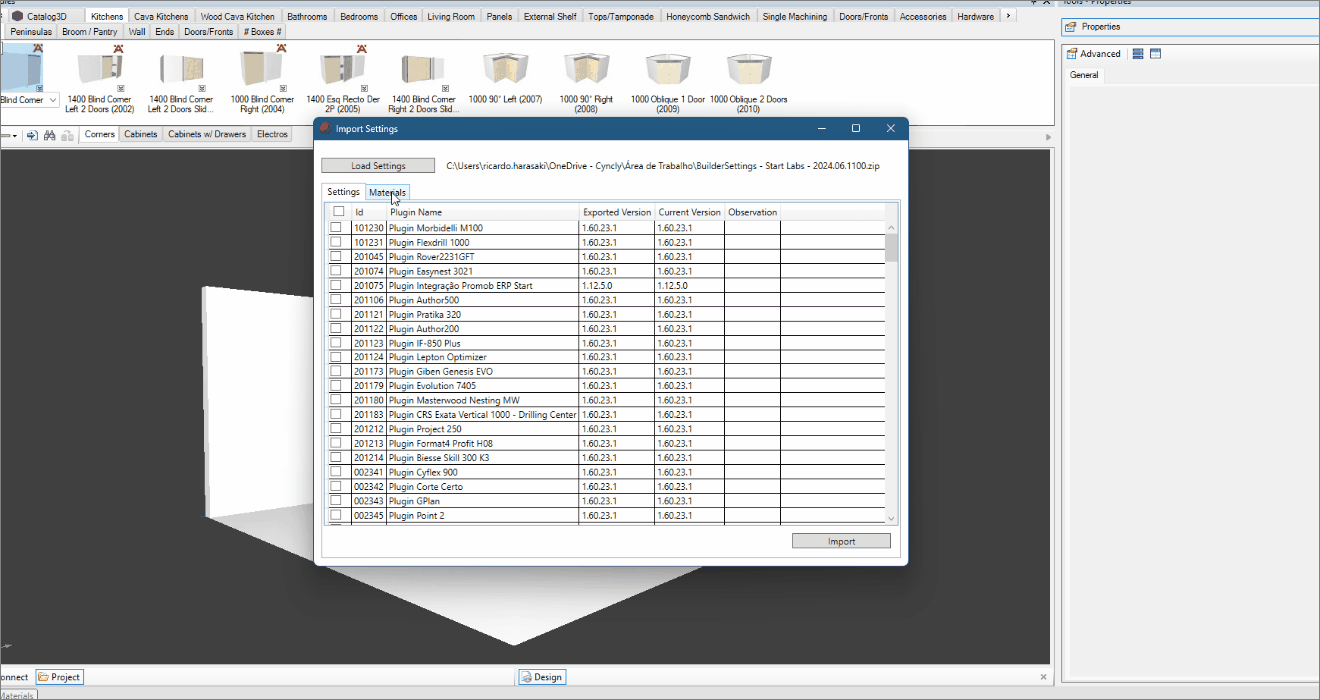Open the Blind Corner module dropdown

coord(52,100)
